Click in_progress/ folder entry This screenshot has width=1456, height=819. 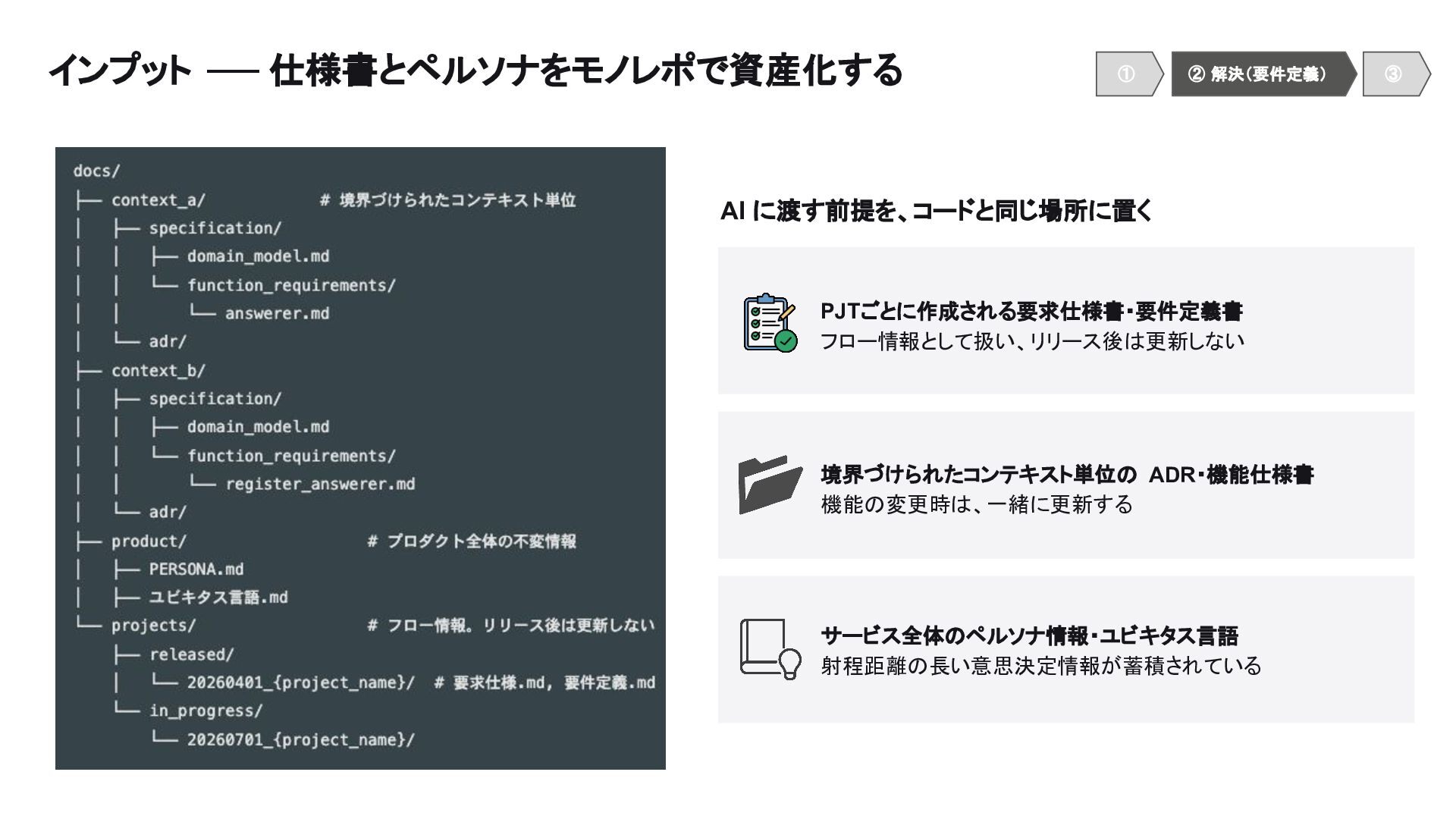tap(206, 711)
